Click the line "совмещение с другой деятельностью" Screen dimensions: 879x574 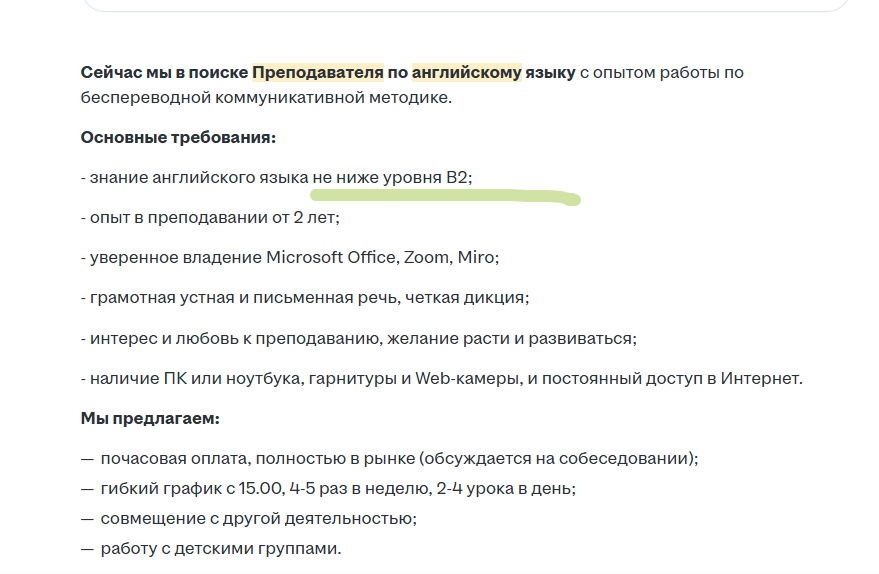257,519
